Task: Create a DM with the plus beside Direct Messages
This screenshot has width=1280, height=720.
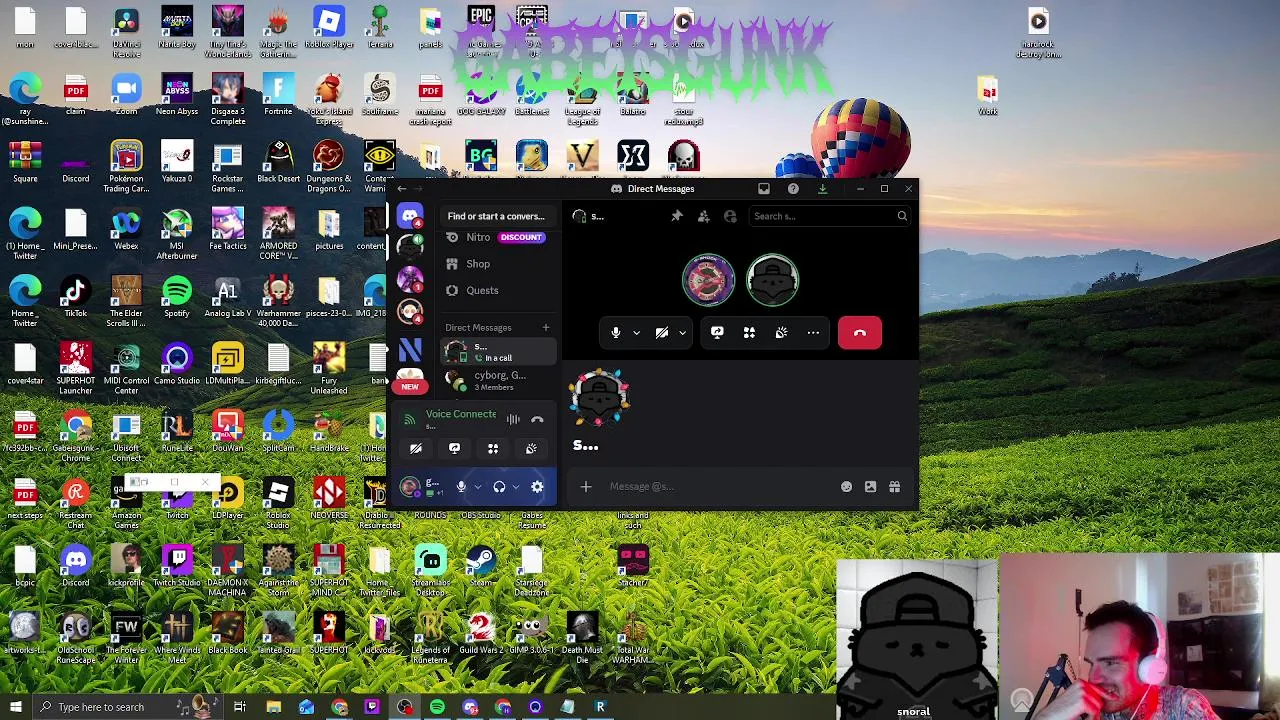Action: pos(545,328)
